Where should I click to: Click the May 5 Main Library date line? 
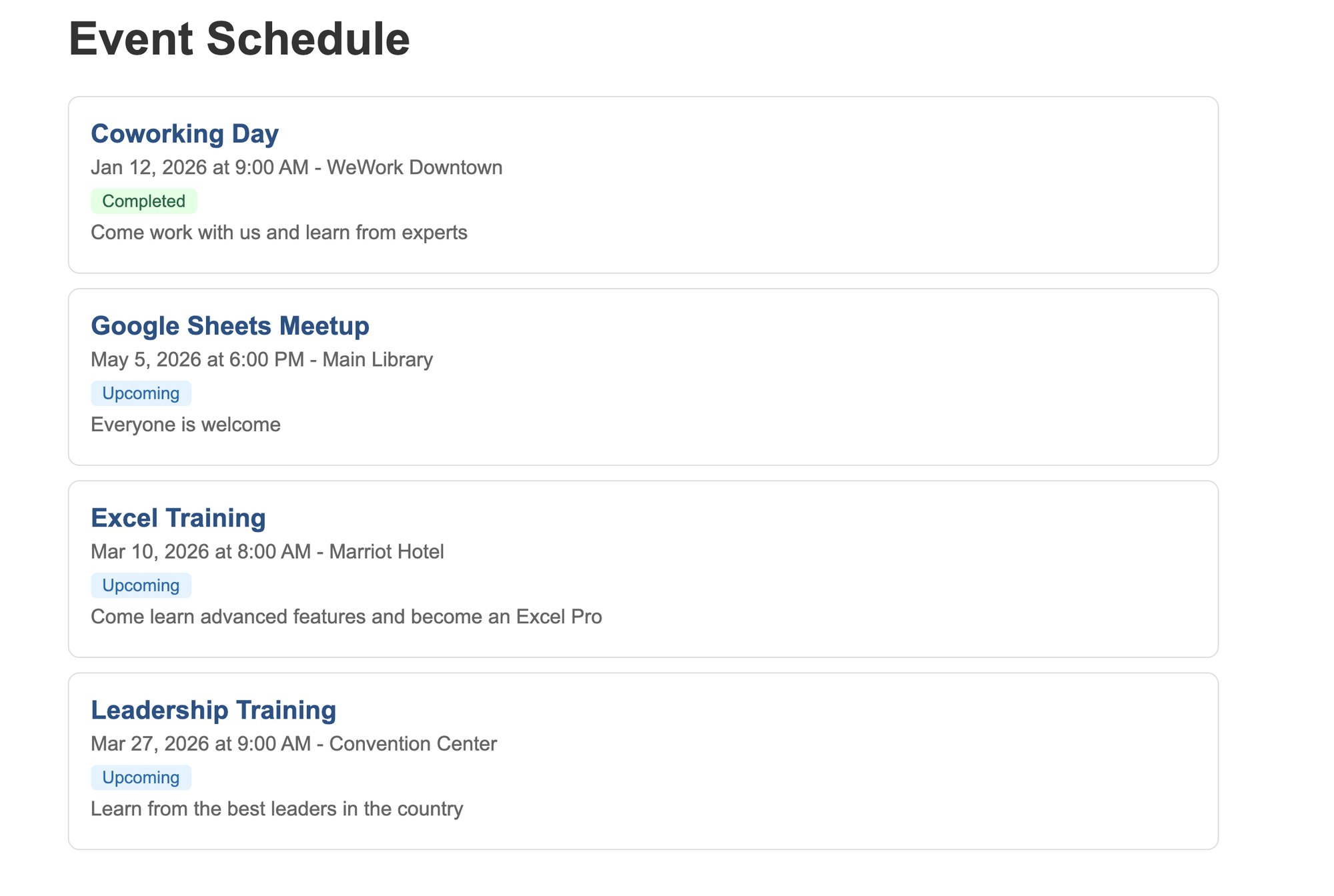[x=261, y=359]
